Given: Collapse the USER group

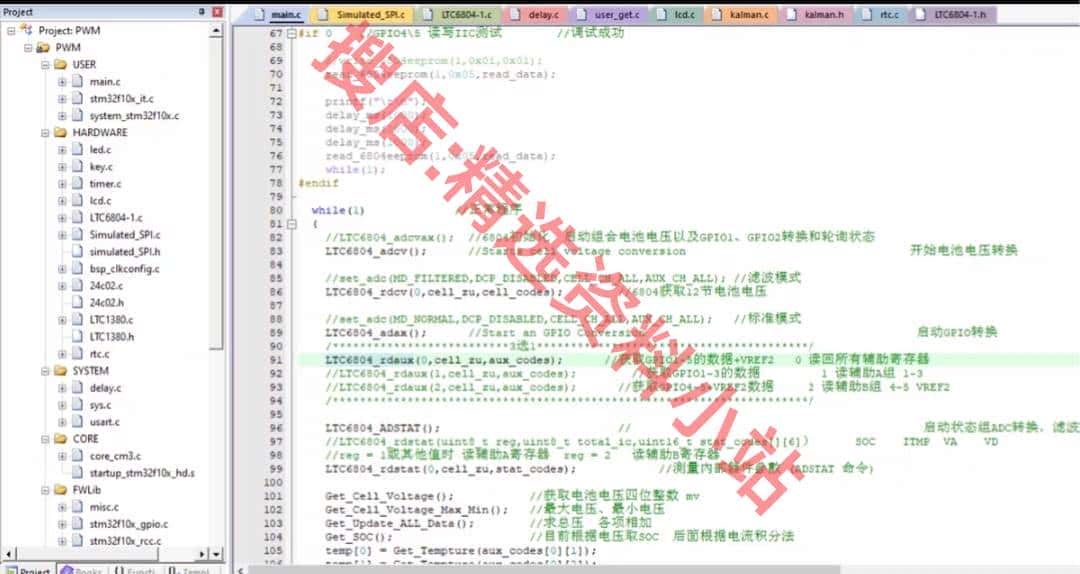Looking at the screenshot, I should (x=45, y=65).
